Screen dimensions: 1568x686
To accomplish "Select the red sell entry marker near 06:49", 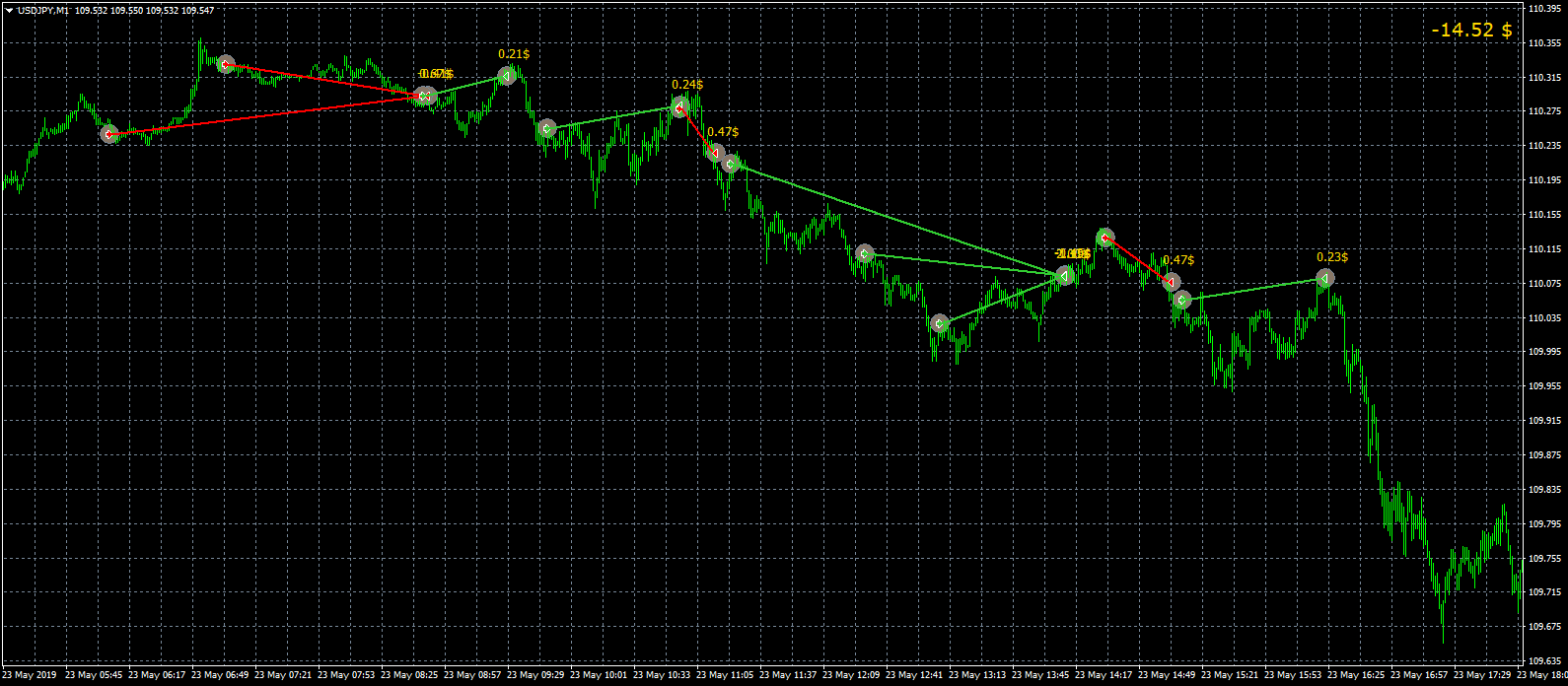I will [226, 64].
